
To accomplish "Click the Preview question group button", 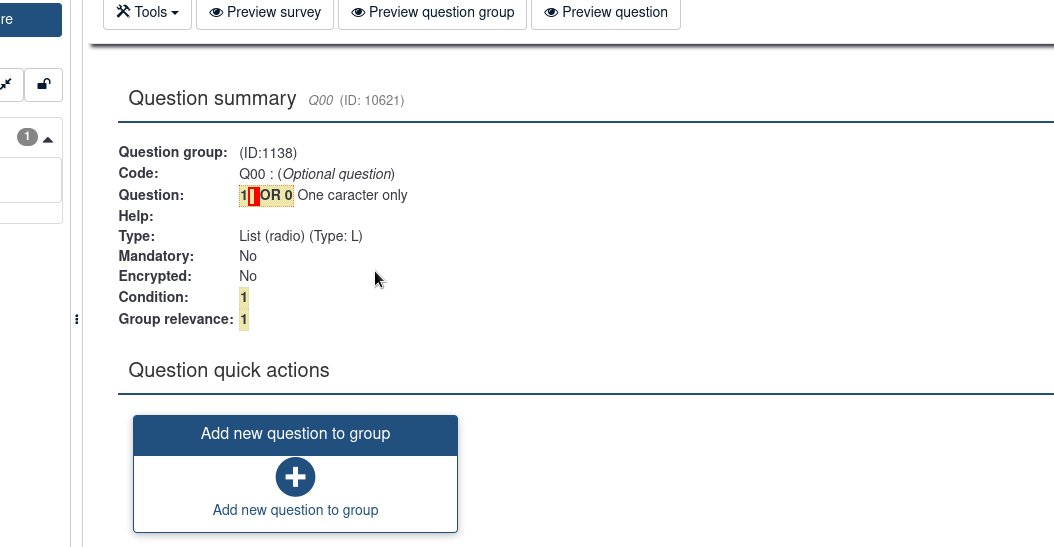I will pyautogui.click(x=432, y=13).
